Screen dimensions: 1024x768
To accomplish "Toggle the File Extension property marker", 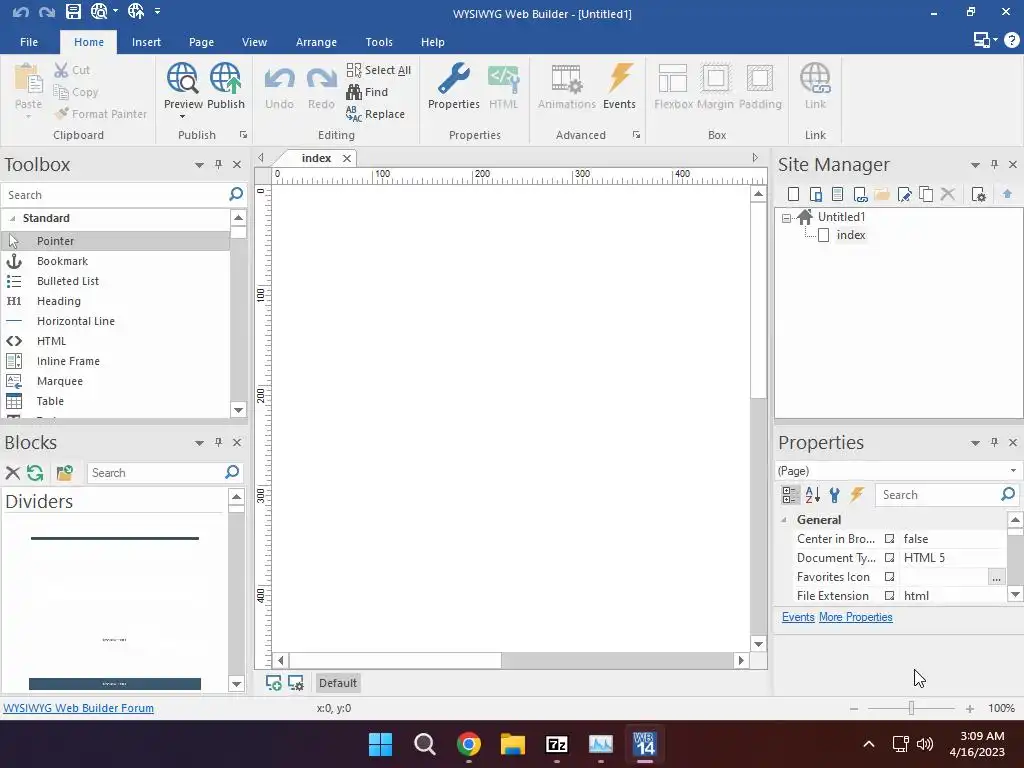I will (889, 596).
